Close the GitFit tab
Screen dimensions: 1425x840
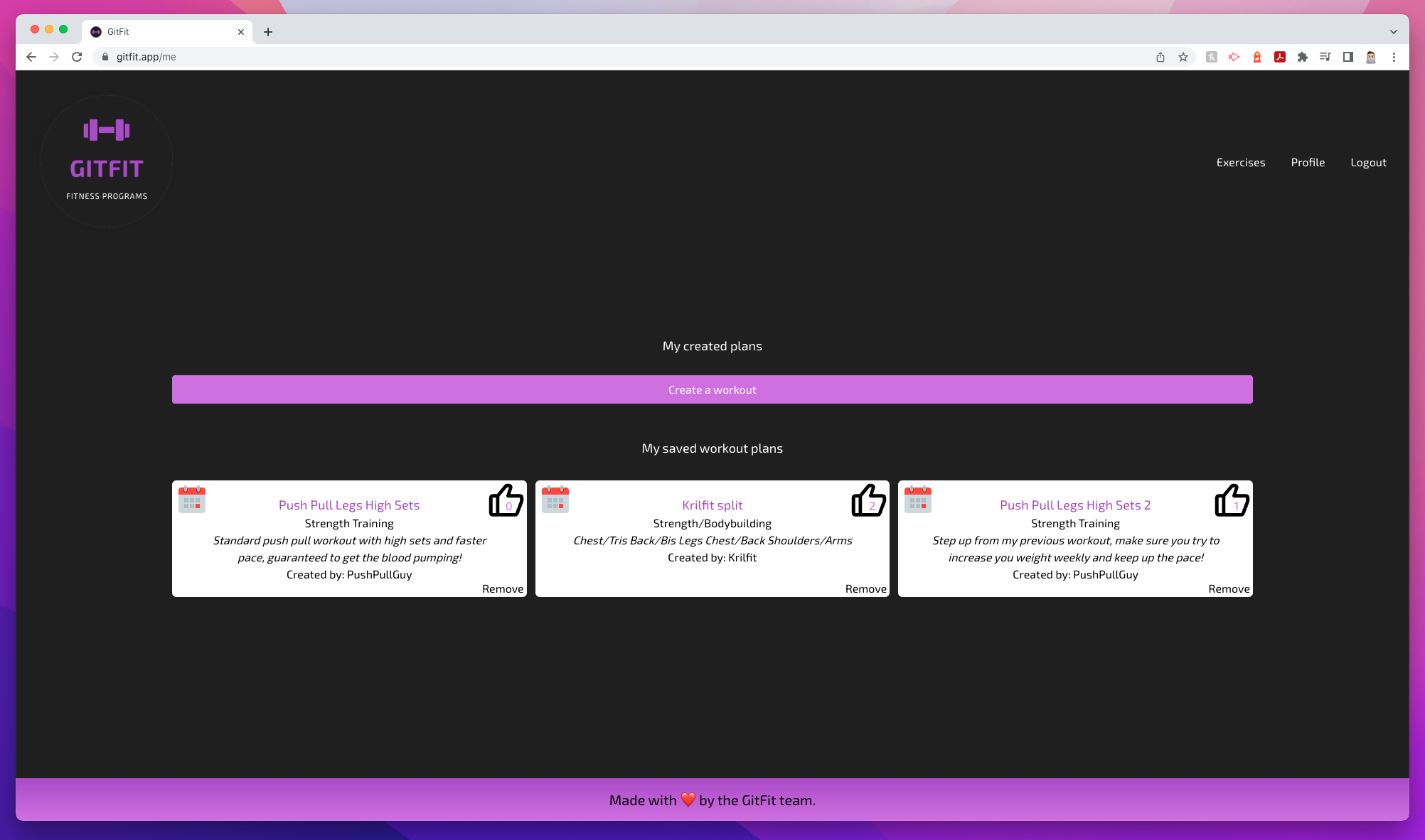(241, 32)
